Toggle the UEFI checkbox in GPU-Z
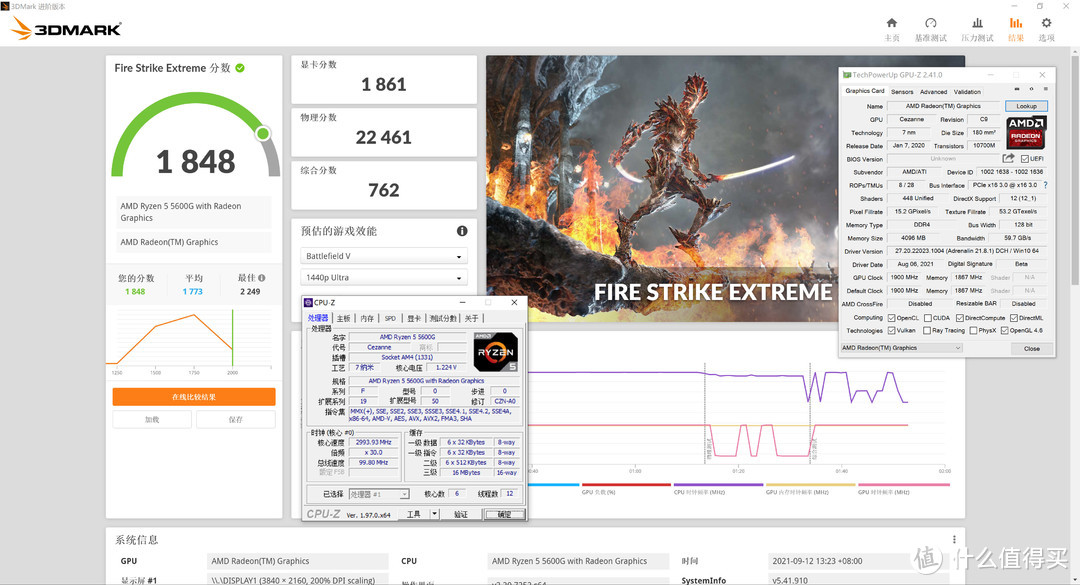The image size is (1080, 585). click(1024, 159)
